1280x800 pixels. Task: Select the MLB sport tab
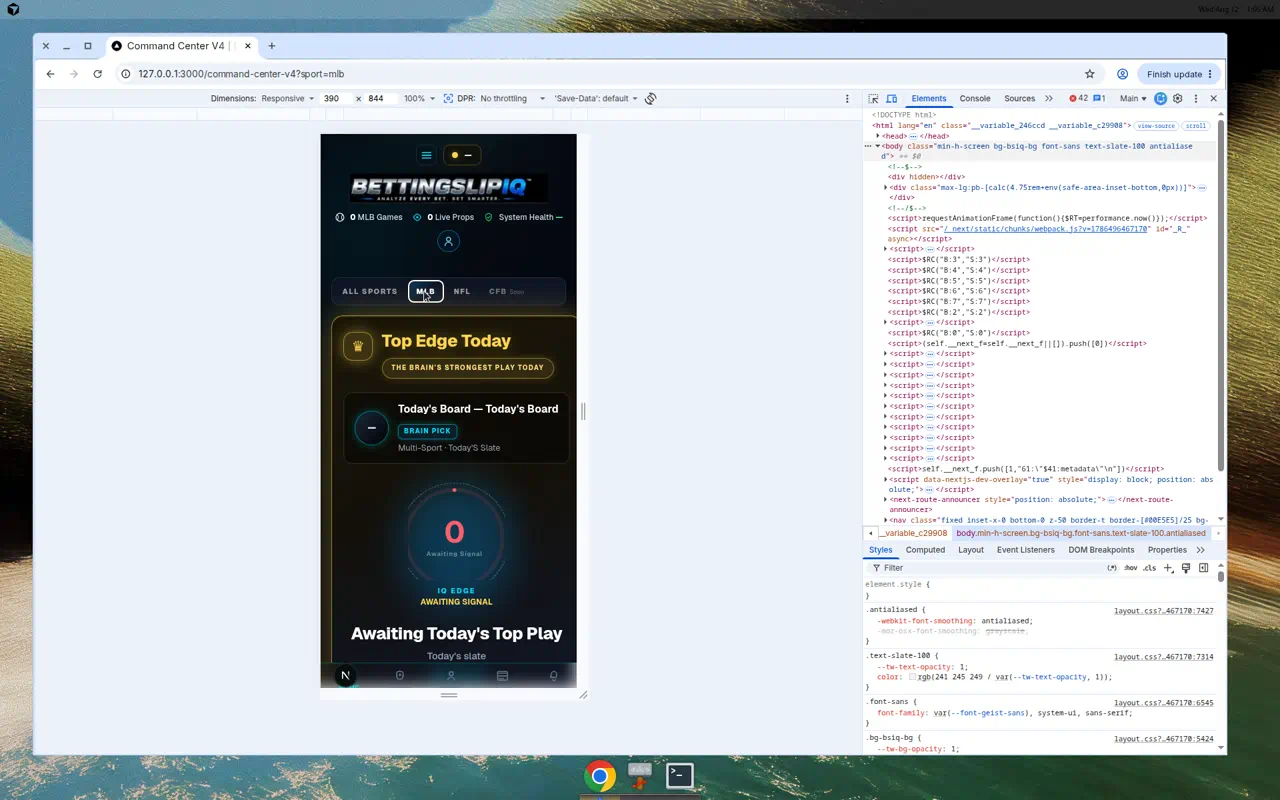[x=426, y=292]
